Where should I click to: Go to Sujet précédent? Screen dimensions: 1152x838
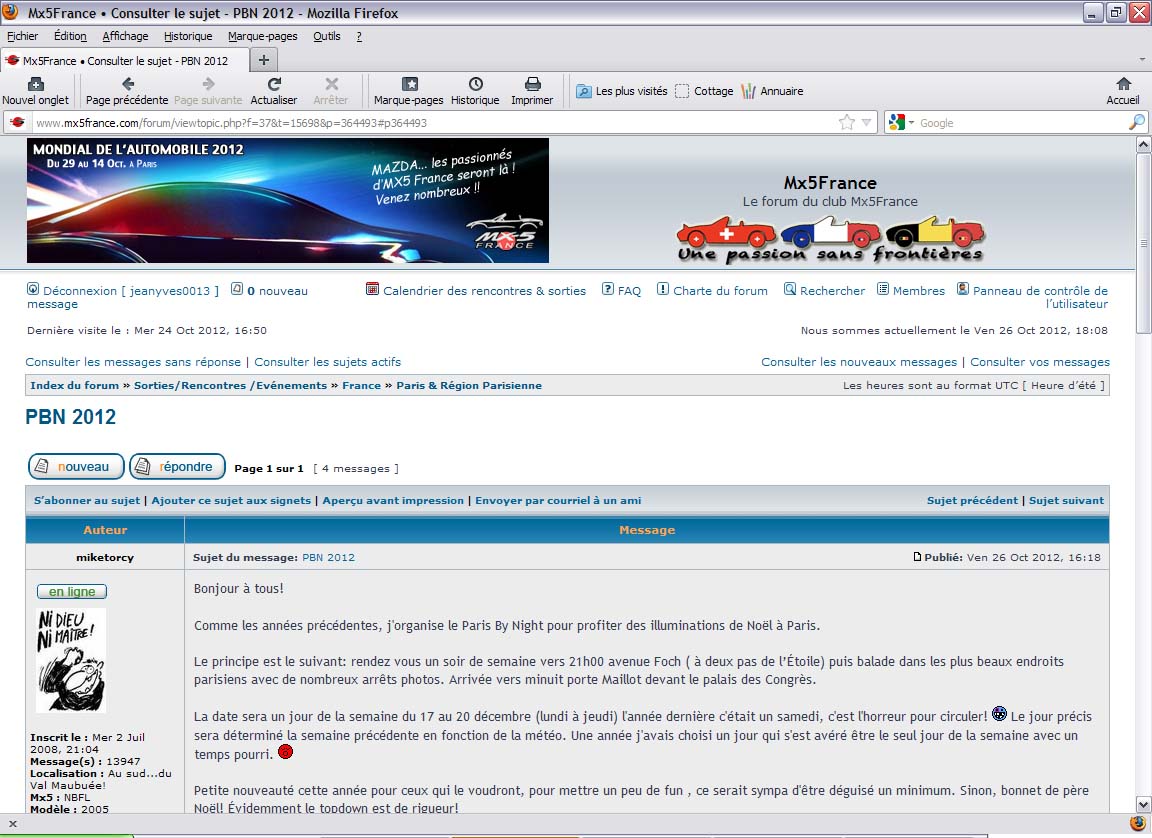(x=972, y=501)
